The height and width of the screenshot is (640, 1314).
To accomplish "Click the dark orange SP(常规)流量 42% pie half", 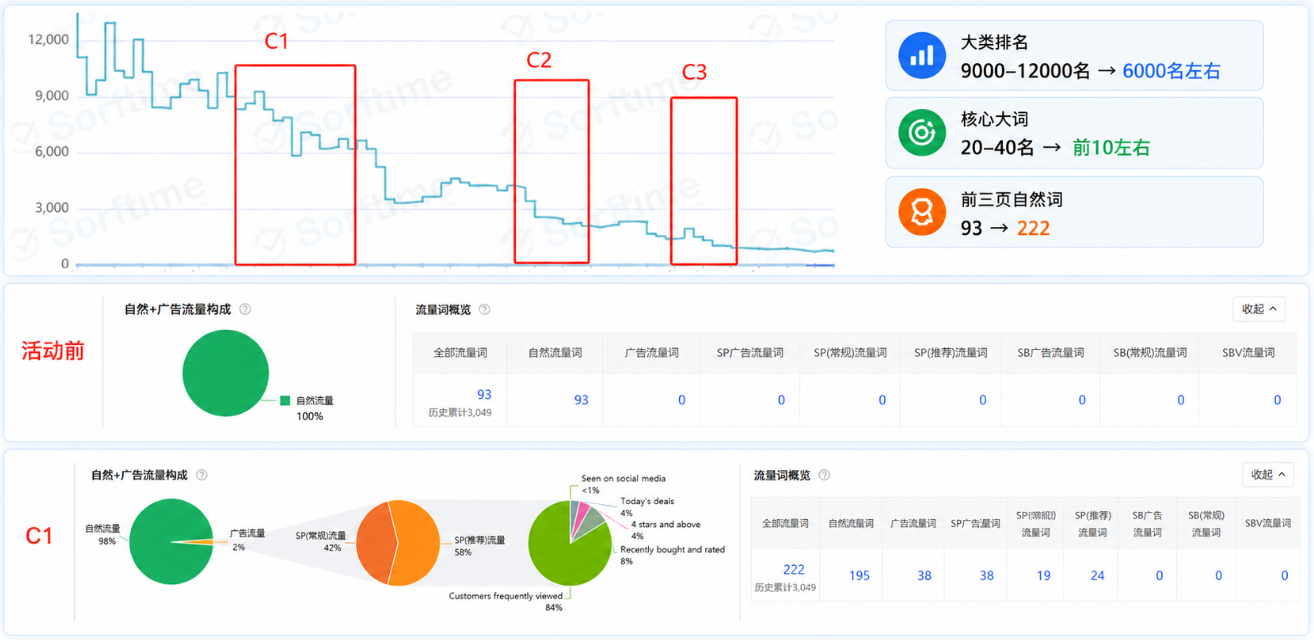I will click(x=376, y=543).
